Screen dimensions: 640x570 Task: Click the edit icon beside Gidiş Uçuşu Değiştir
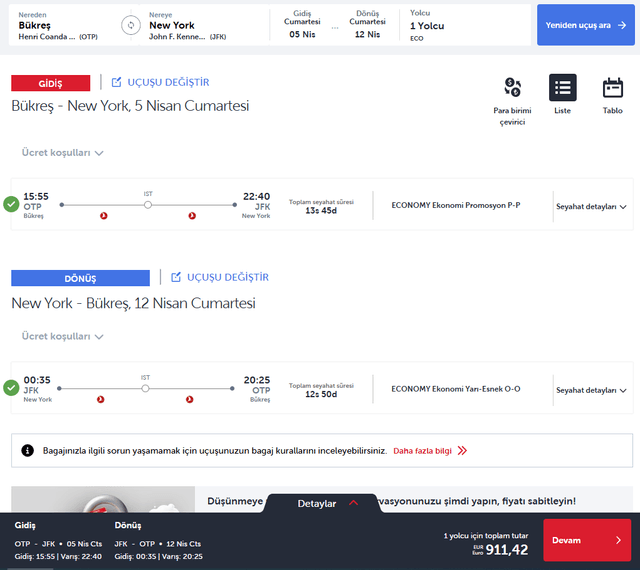pyautogui.click(x=116, y=82)
